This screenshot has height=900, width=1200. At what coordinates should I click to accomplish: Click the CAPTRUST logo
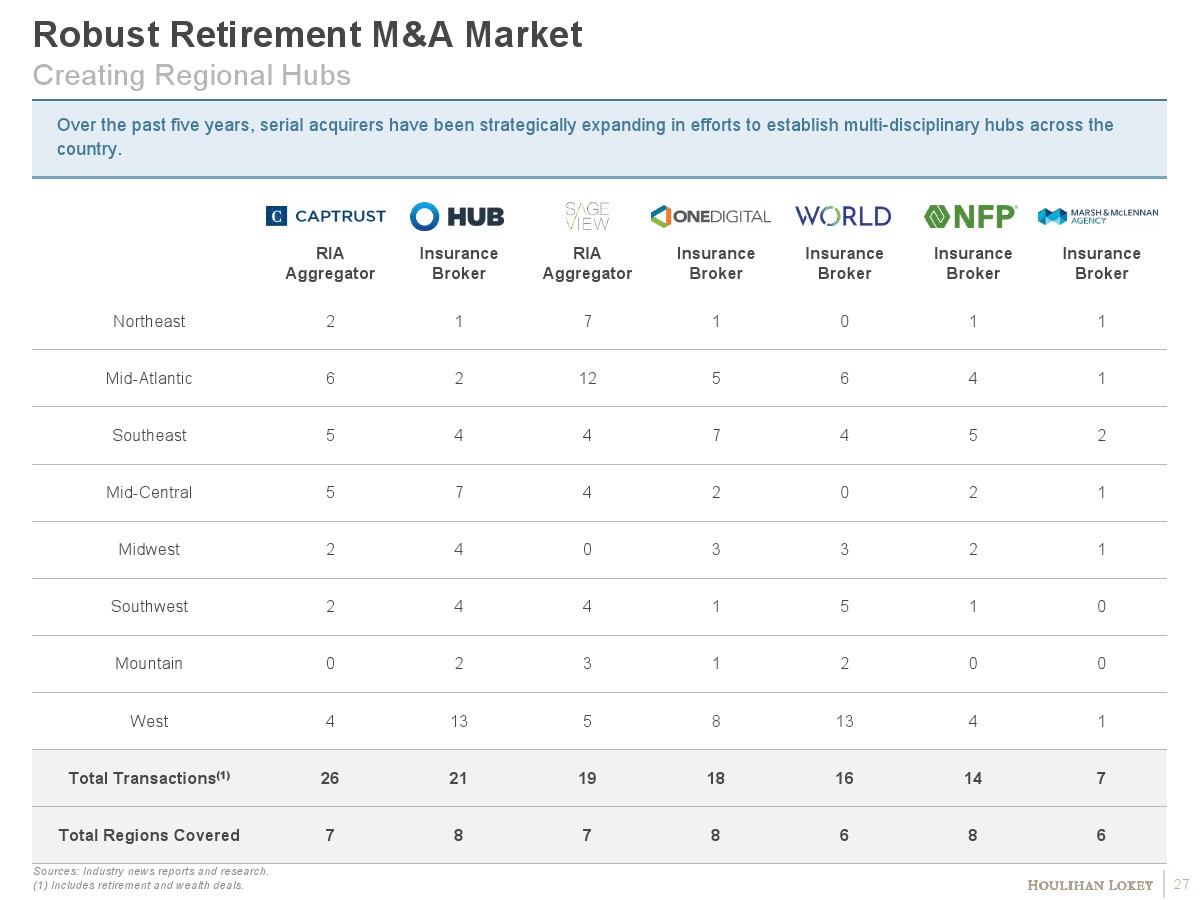click(326, 216)
